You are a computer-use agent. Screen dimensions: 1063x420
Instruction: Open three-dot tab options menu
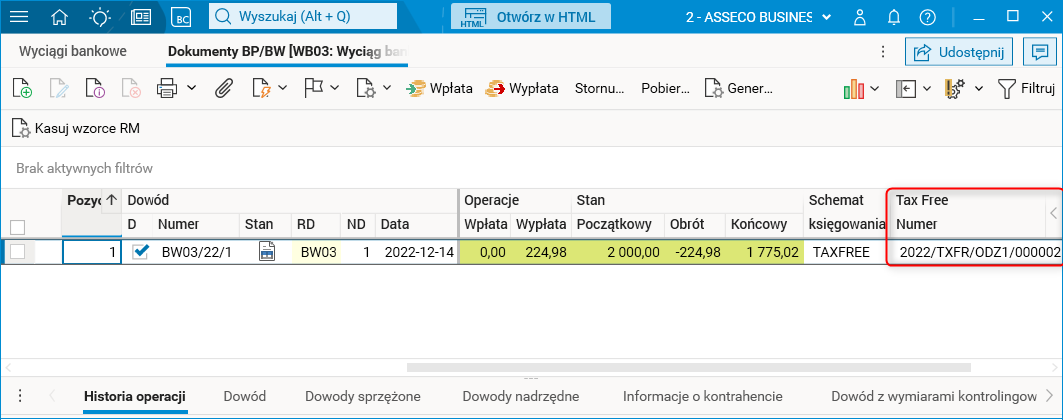click(883, 51)
